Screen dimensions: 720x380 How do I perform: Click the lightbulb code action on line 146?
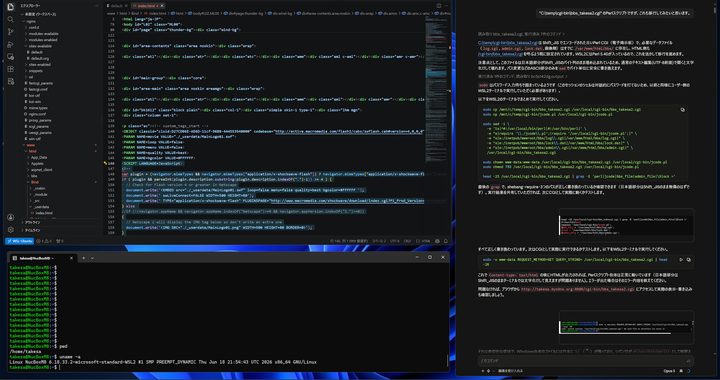click(105, 163)
